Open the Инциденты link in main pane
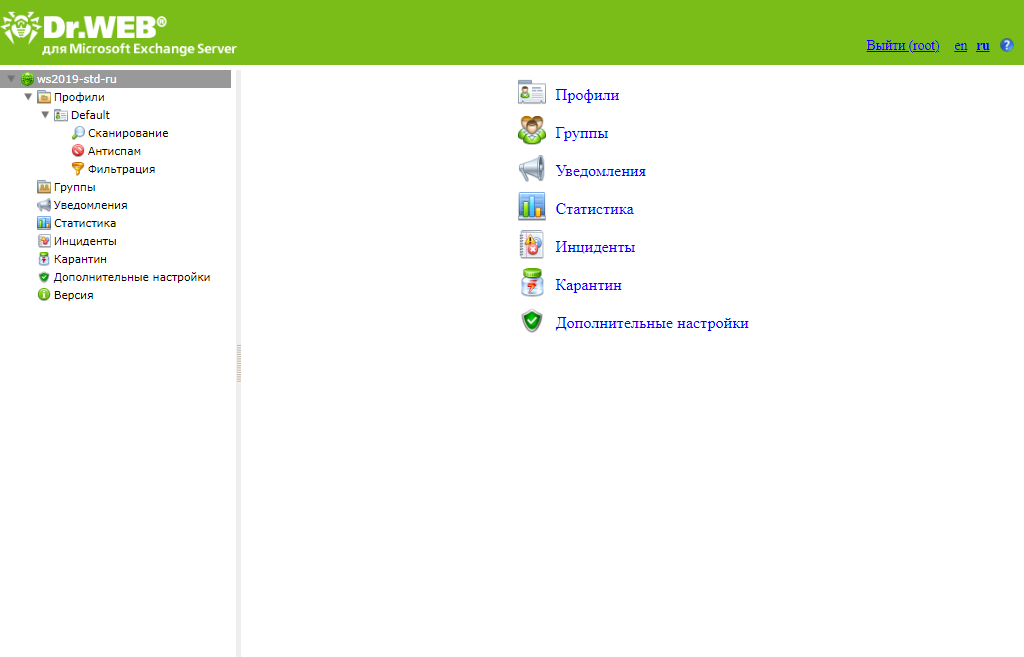 tap(595, 247)
